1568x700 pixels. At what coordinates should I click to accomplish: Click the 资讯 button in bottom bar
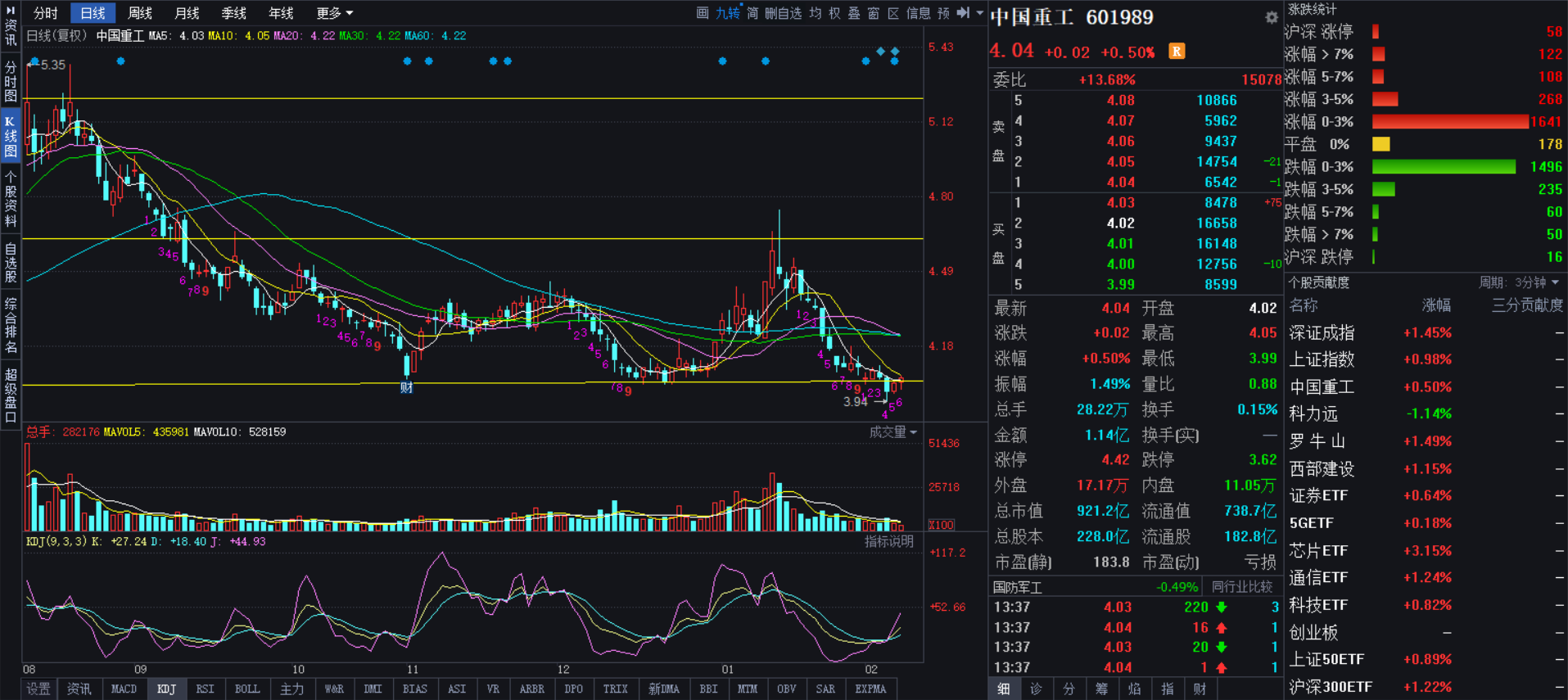79,689
